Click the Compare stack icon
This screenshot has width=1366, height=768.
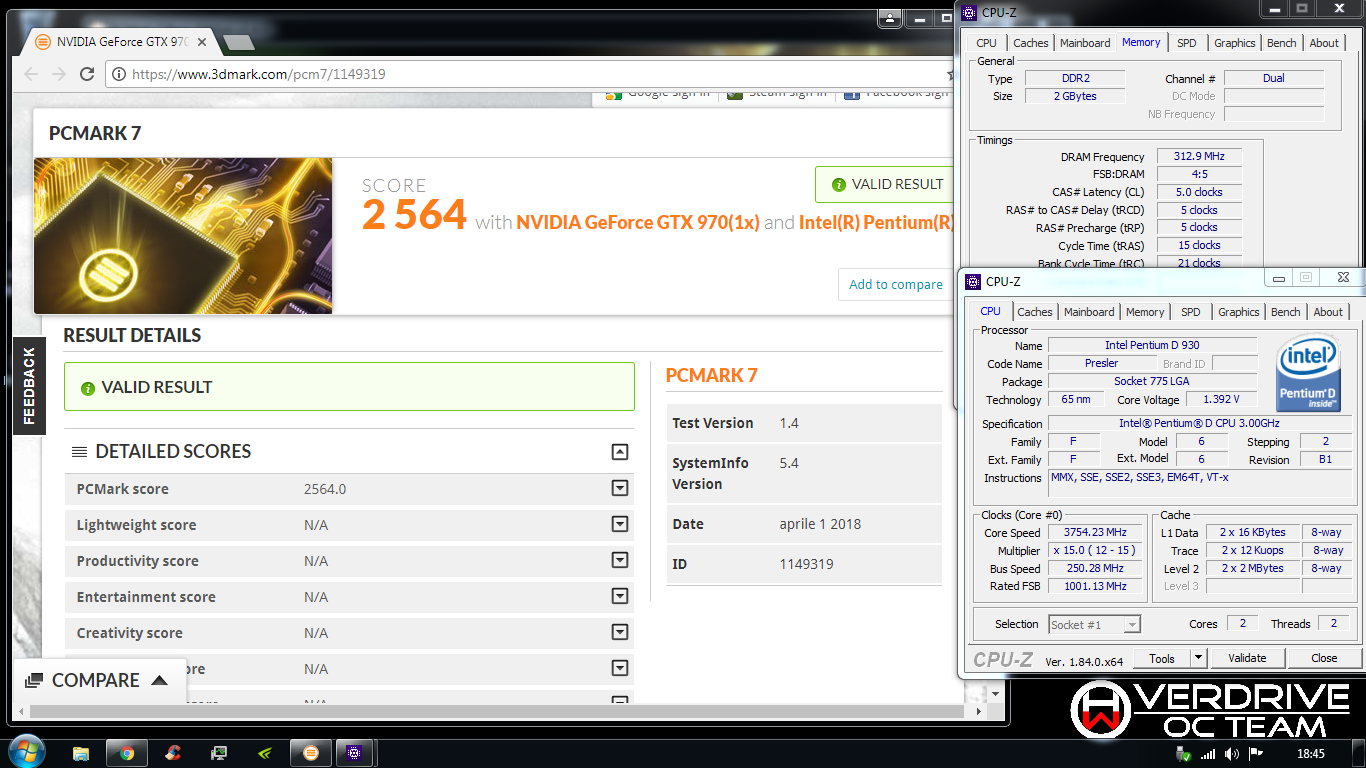[x=34, y=680]
